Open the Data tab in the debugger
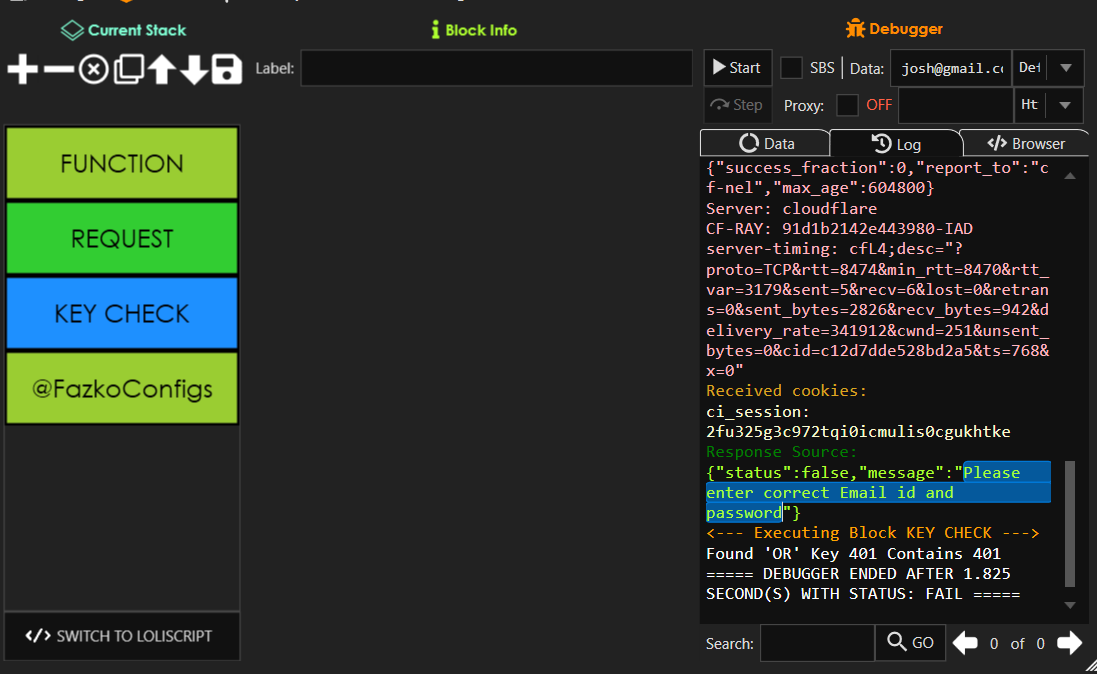The height and width of the screenshot is (674, 1097). tap(764, 142)
